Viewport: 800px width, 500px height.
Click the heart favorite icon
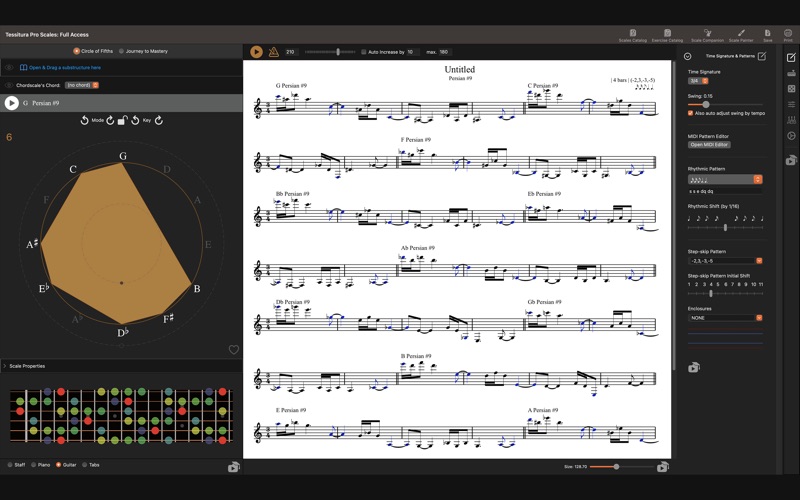pyautogui.click(x=234, y=349)
